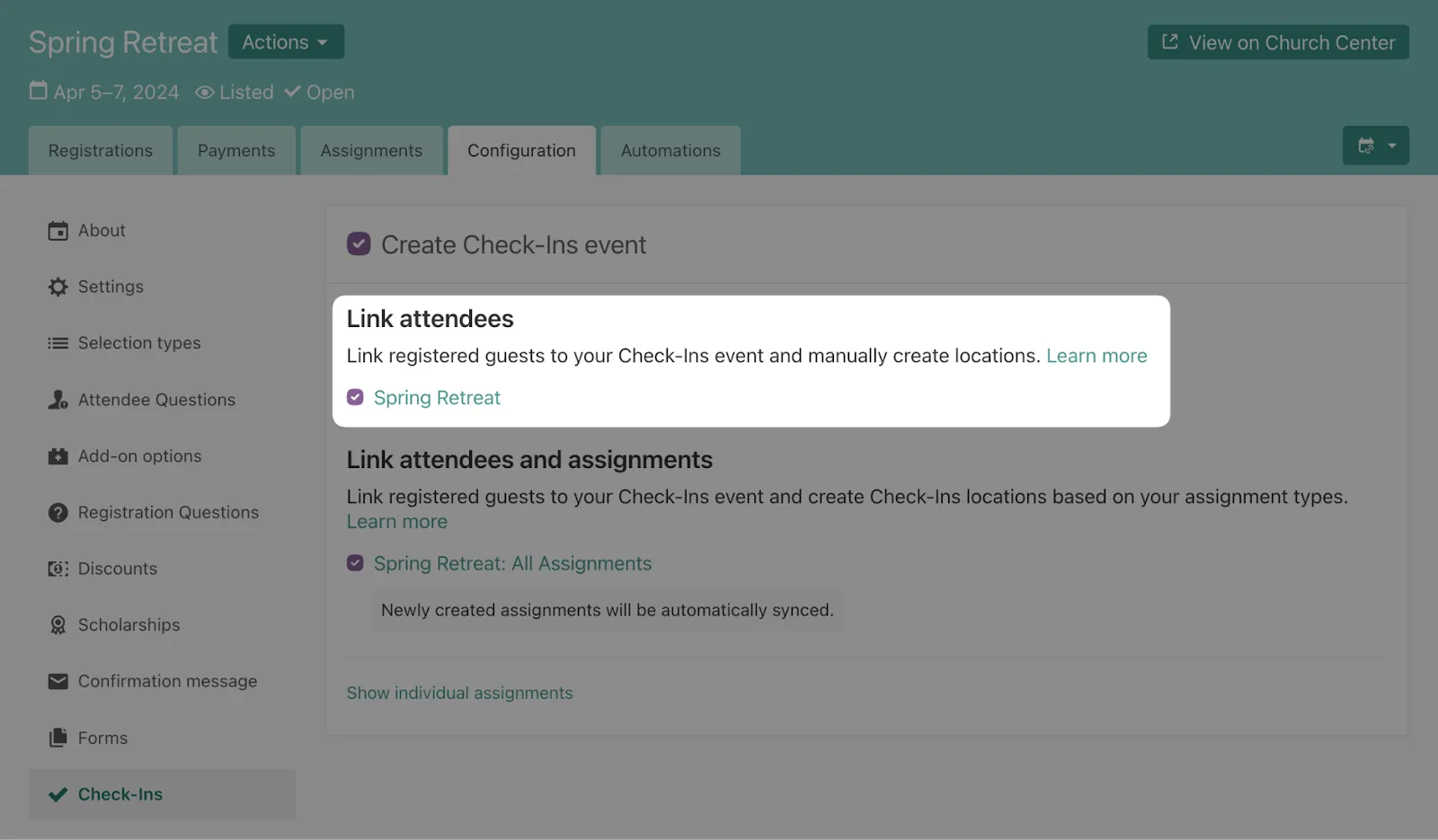Click View on Church Center button

tap(1277, 42)
